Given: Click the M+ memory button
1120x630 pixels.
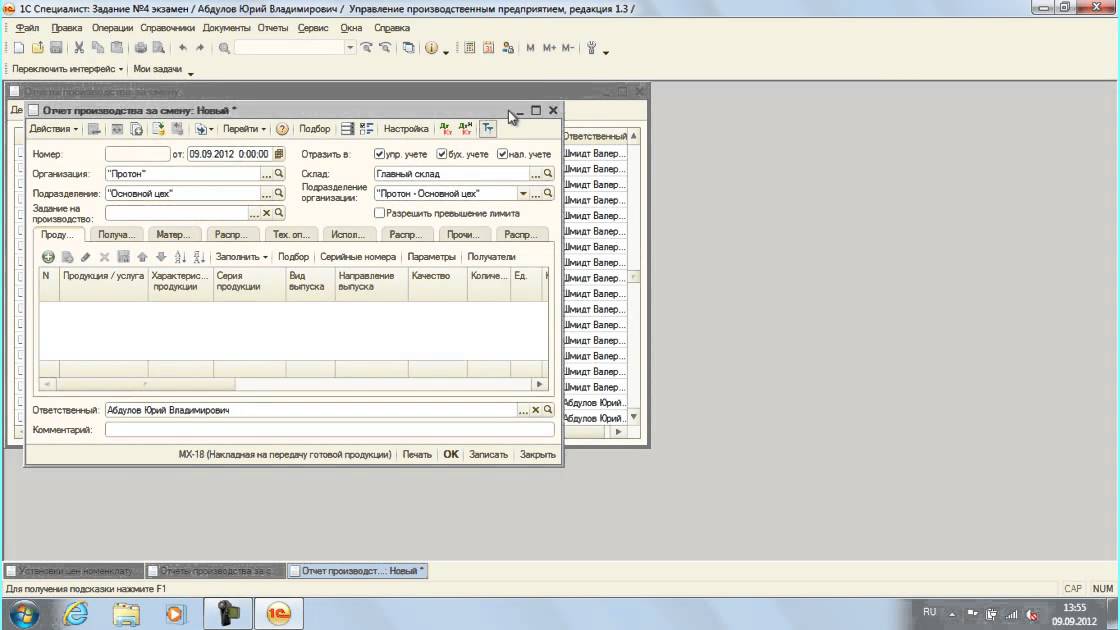Looking at the screenshot, I should (x=549, y=48).
